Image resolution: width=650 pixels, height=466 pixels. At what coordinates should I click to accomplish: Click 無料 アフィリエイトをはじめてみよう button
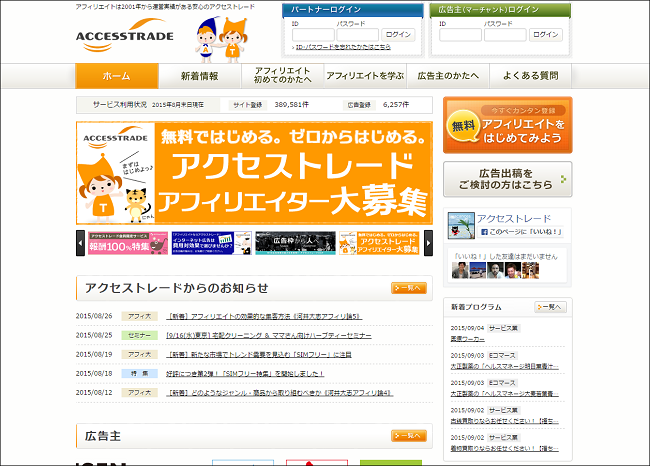(508, 125)
